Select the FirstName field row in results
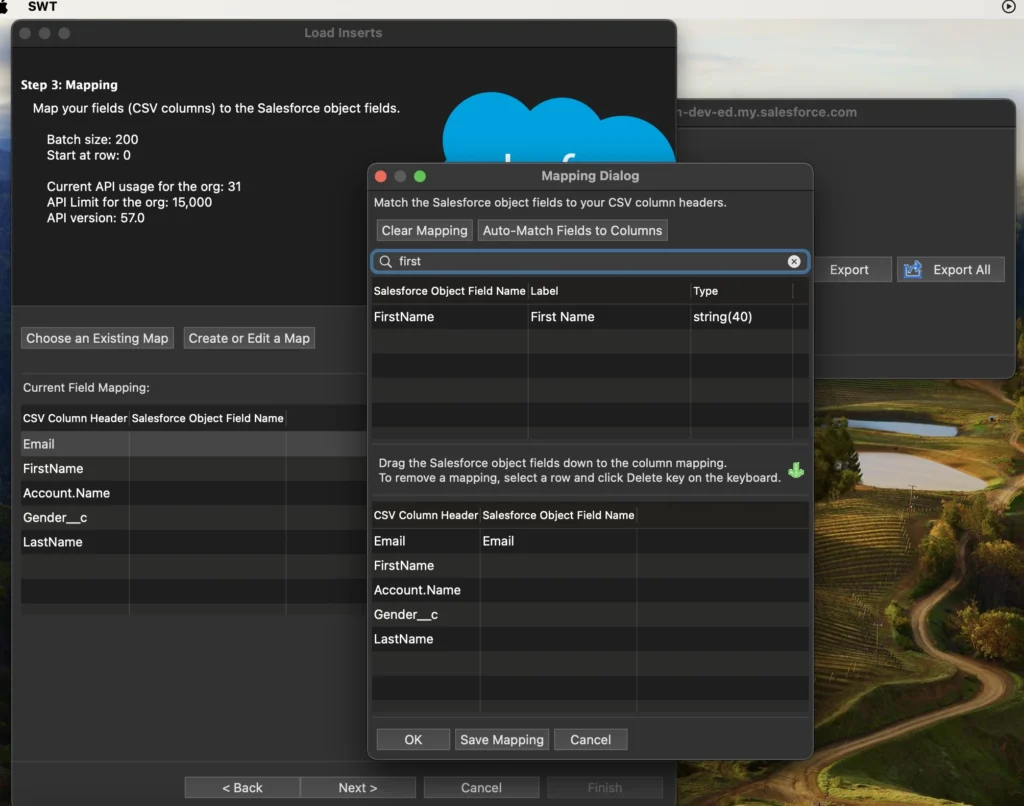The image size is (1024, 806). (590, 317)
